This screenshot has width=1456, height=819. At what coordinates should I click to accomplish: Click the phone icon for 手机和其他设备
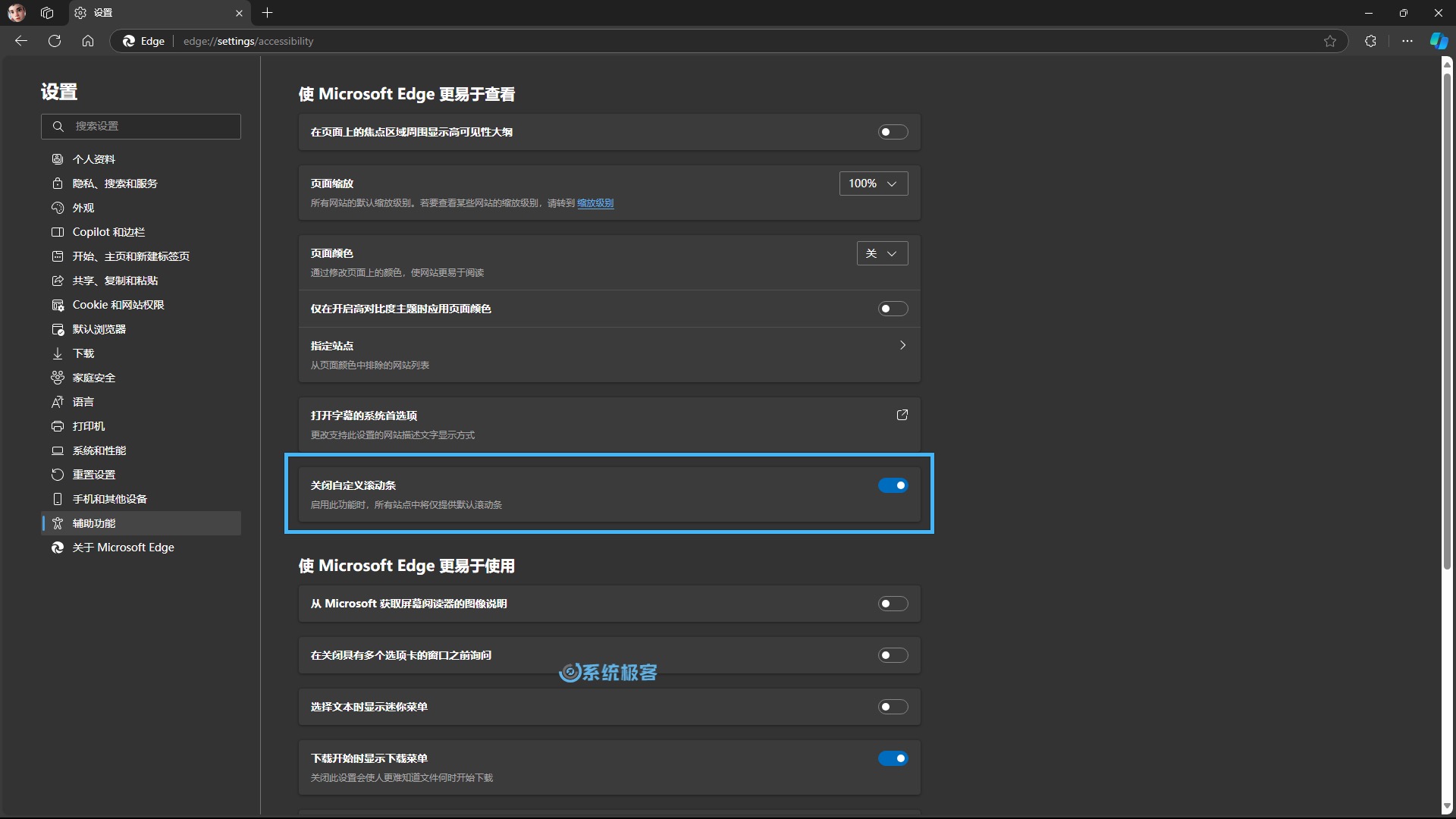pyautogui.click(x=58, y=499)
